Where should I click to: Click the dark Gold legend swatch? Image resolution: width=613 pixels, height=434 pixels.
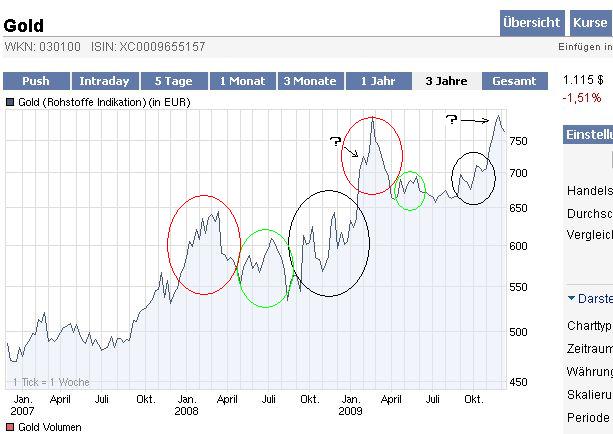[x=10, y=102]
